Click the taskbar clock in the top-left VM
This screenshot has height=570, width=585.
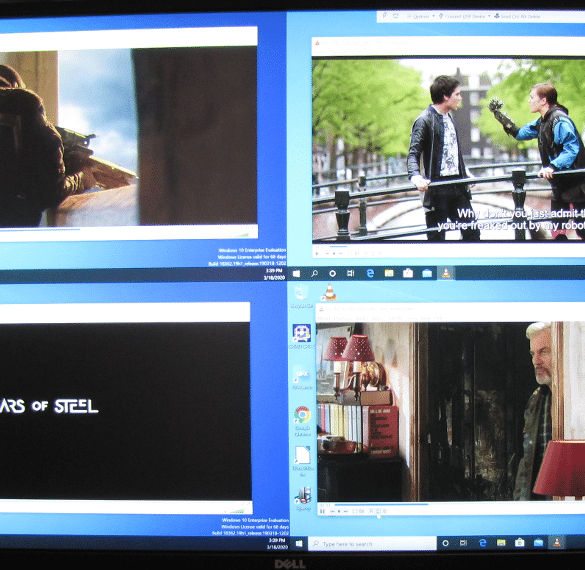point(275,274)
